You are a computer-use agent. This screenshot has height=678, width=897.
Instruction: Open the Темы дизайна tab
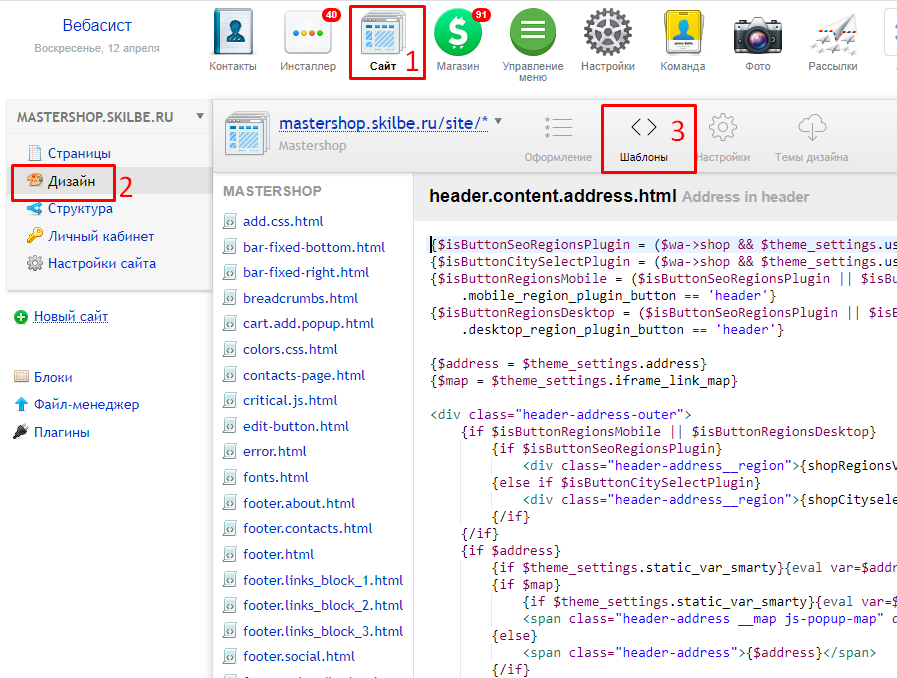click(x=811, y=138)
